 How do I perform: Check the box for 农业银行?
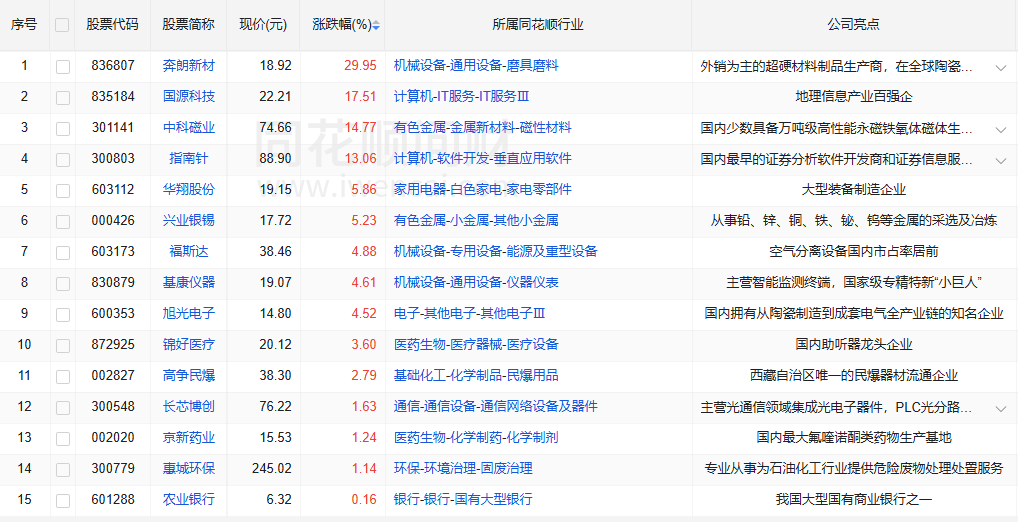pyautogui.click(x=63, y=501)
